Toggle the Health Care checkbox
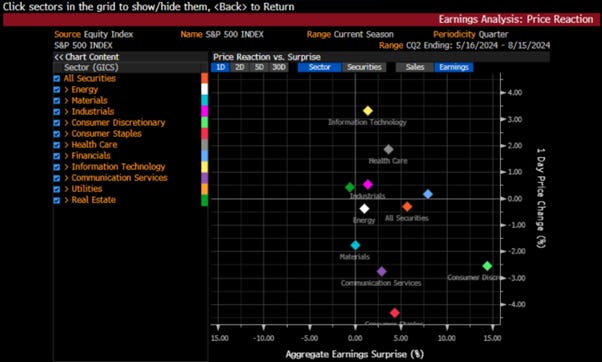The height and width of the screenshot is (362, 602). (x=57, y=145)
